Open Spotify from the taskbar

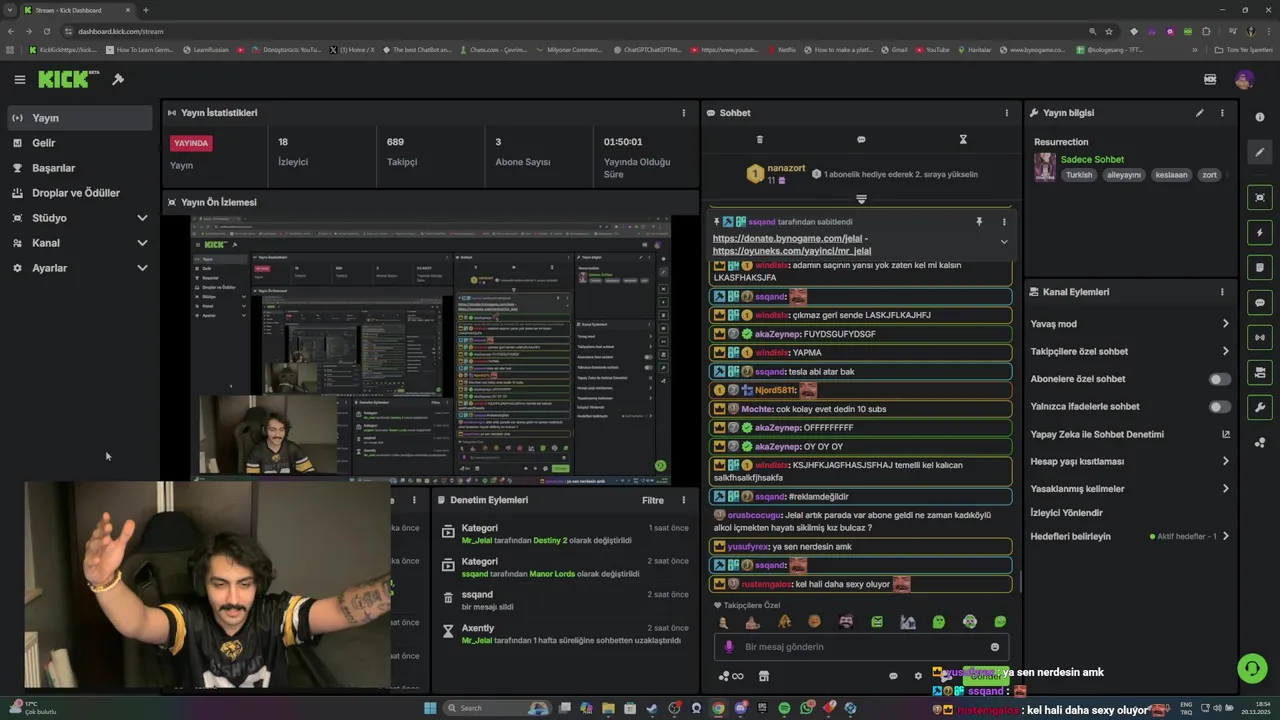[784, 708]
